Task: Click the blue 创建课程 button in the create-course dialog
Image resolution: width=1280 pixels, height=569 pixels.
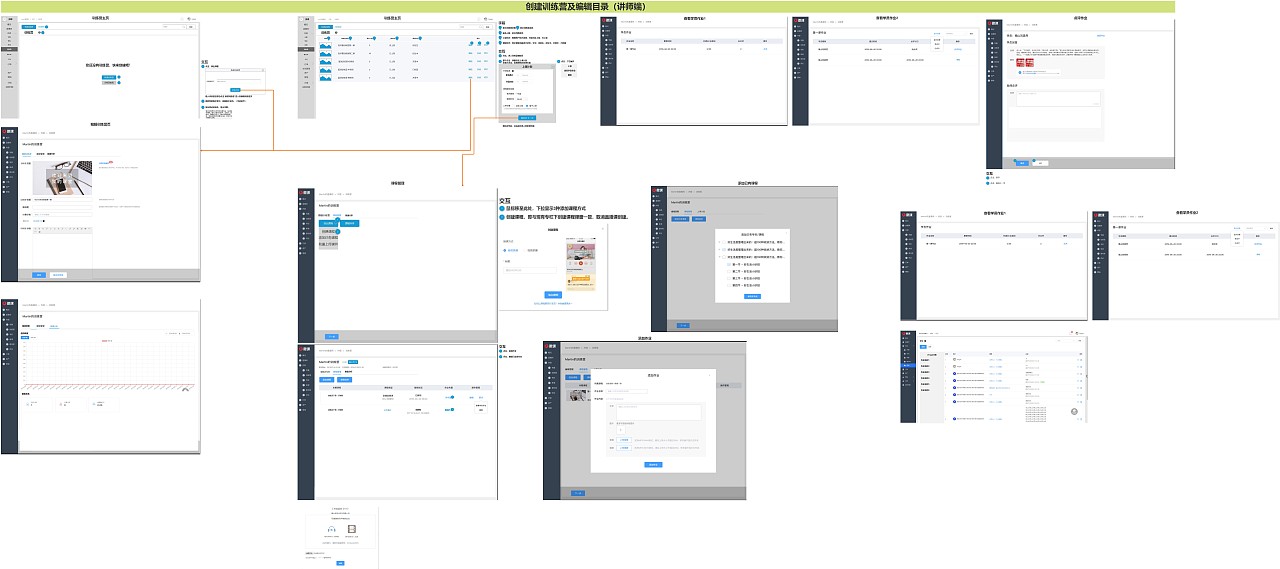Action: (553, 295)
